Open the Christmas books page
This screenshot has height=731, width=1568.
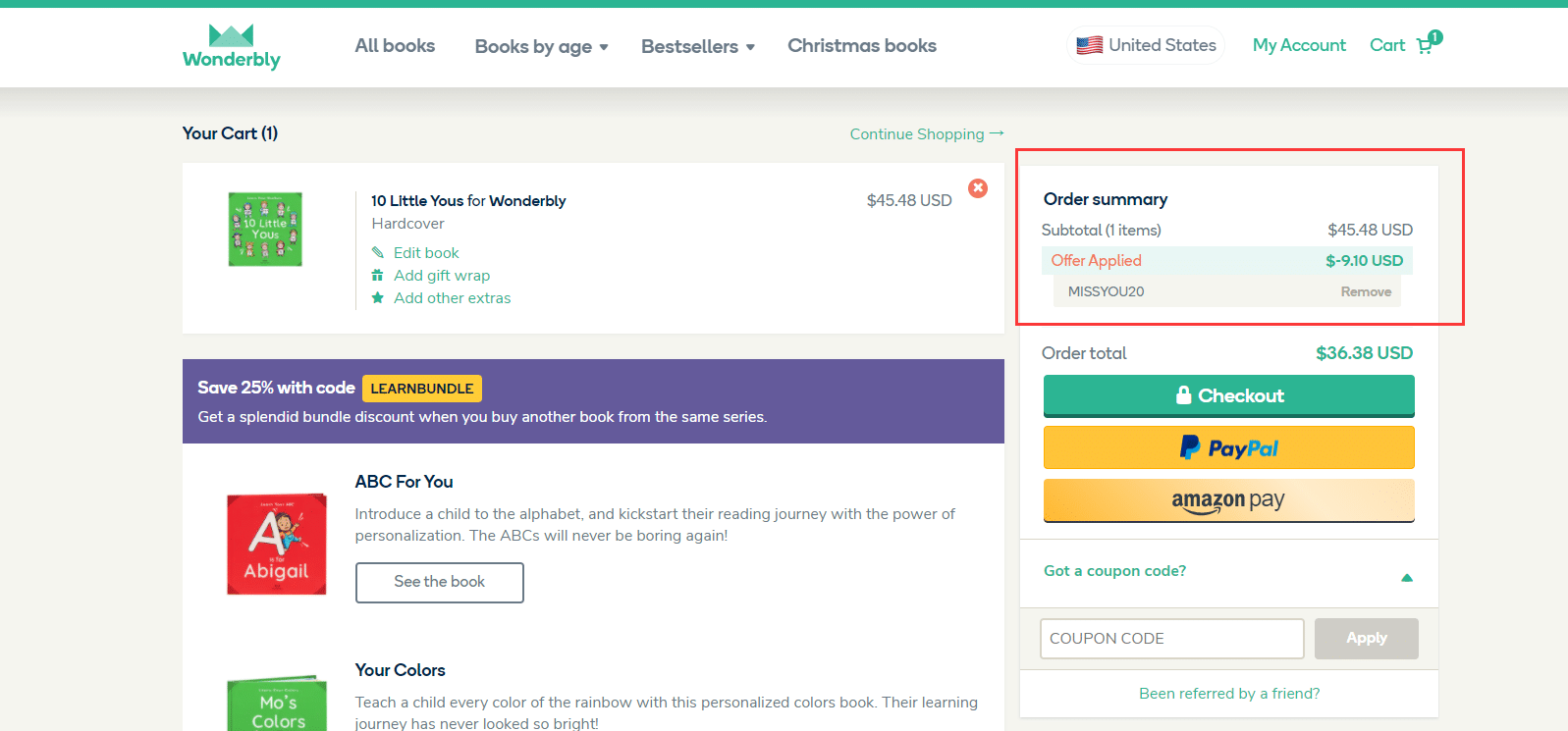[x=862, y=46]
